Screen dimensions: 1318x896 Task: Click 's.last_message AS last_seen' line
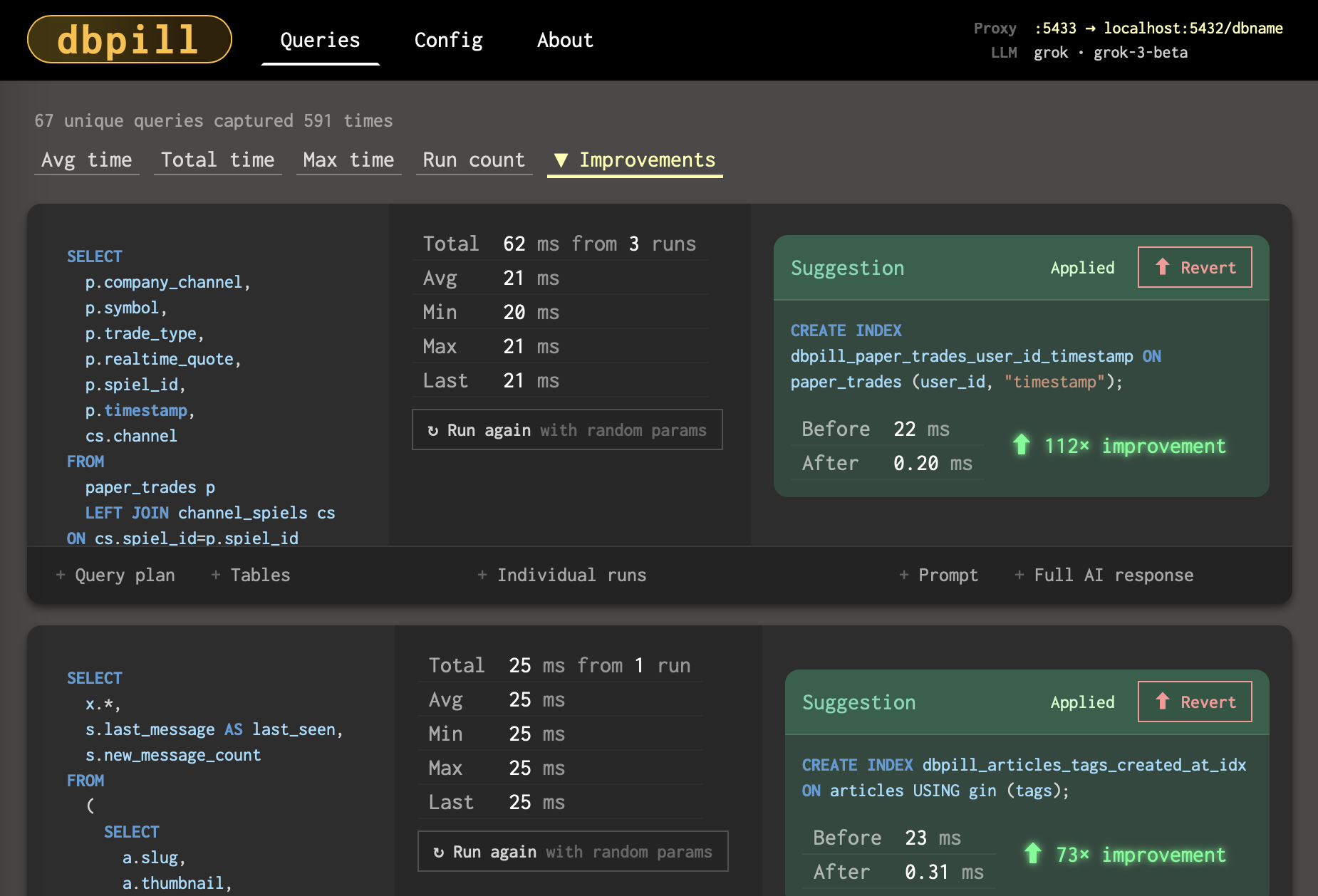214,729
